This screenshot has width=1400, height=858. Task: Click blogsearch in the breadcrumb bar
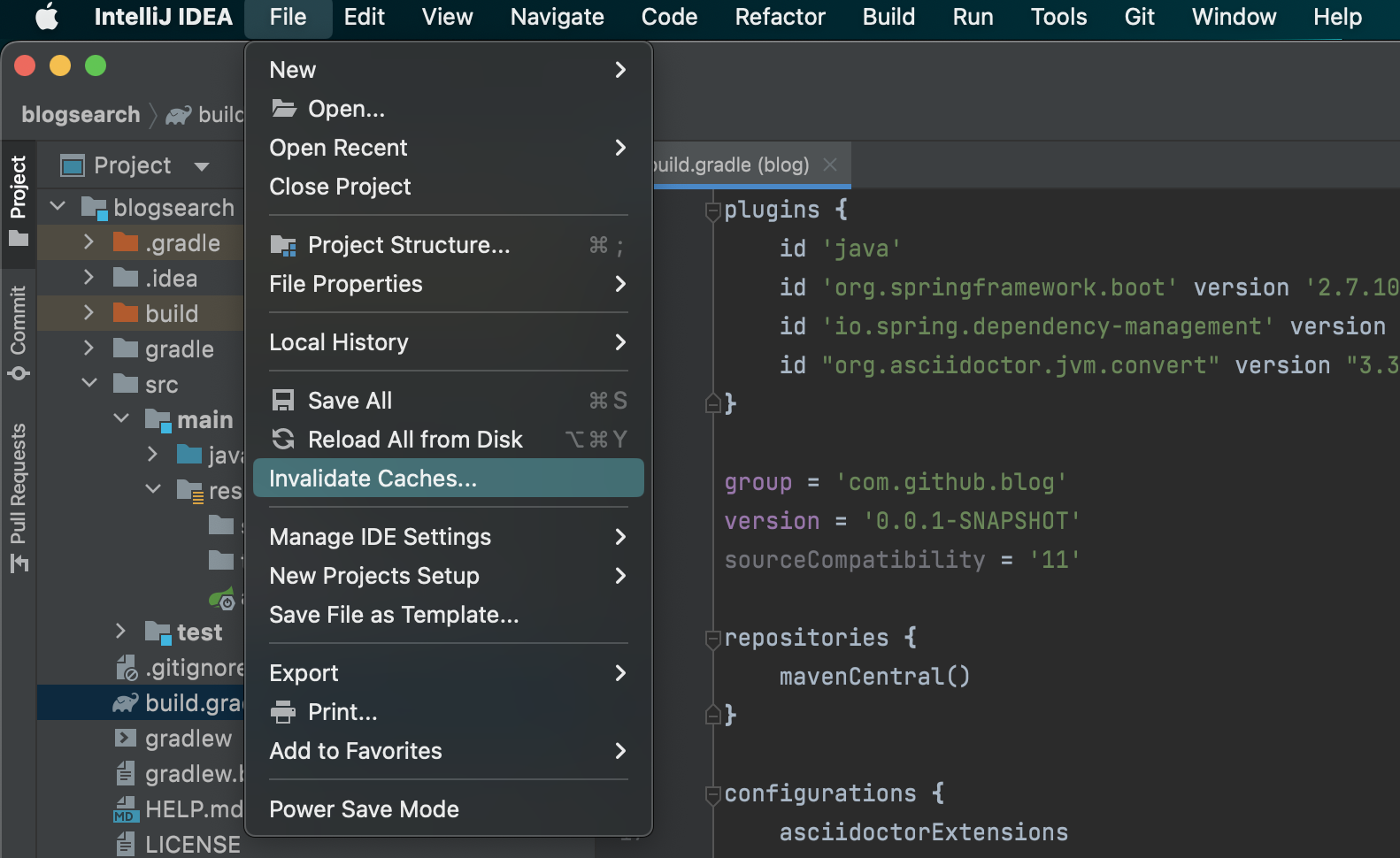(81, 115)
